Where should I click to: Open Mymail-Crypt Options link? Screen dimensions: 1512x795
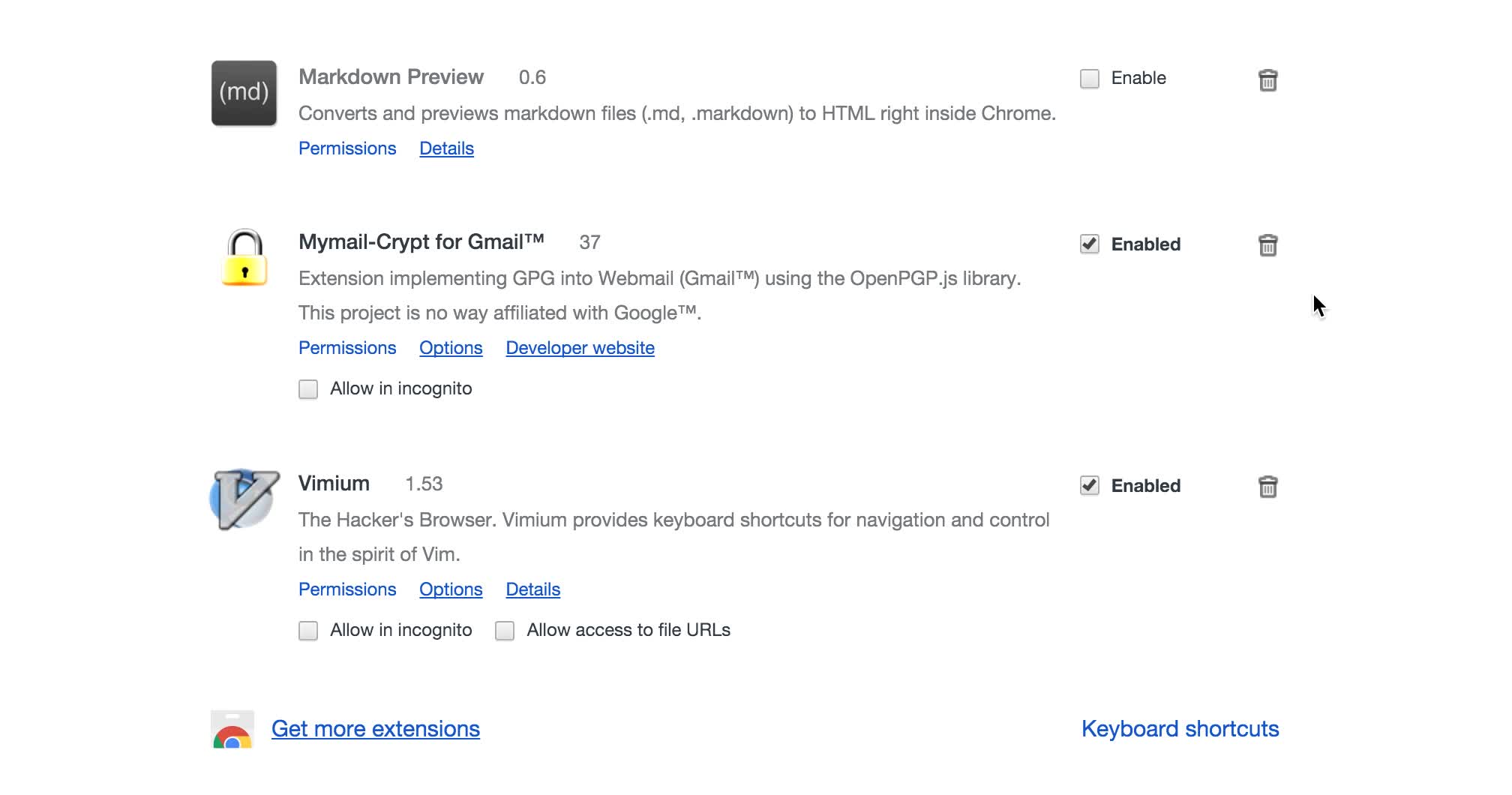tap(451, 348)
